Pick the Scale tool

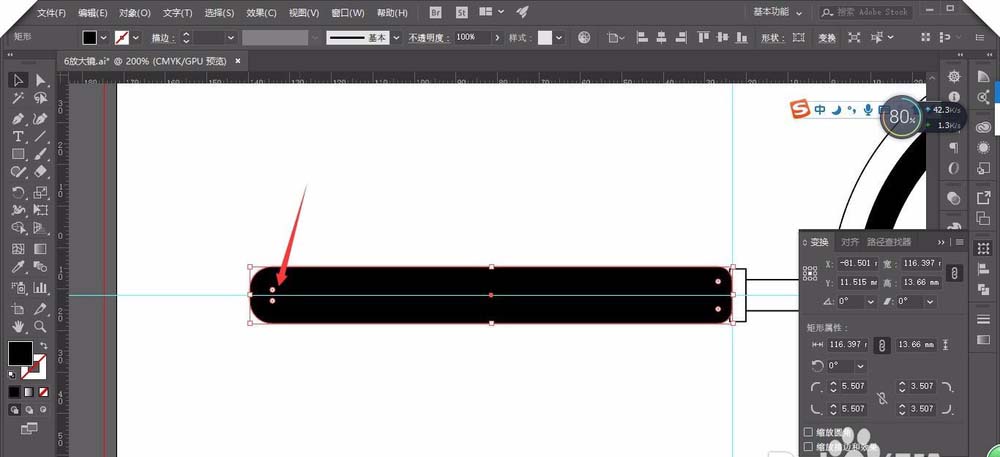pos(40,192)
